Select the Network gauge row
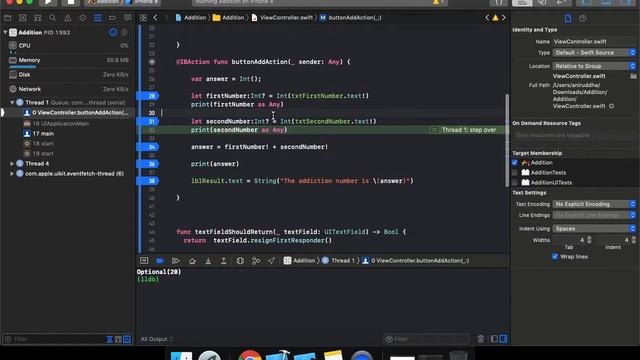This screenshot has height=360, width=640. 68,89
